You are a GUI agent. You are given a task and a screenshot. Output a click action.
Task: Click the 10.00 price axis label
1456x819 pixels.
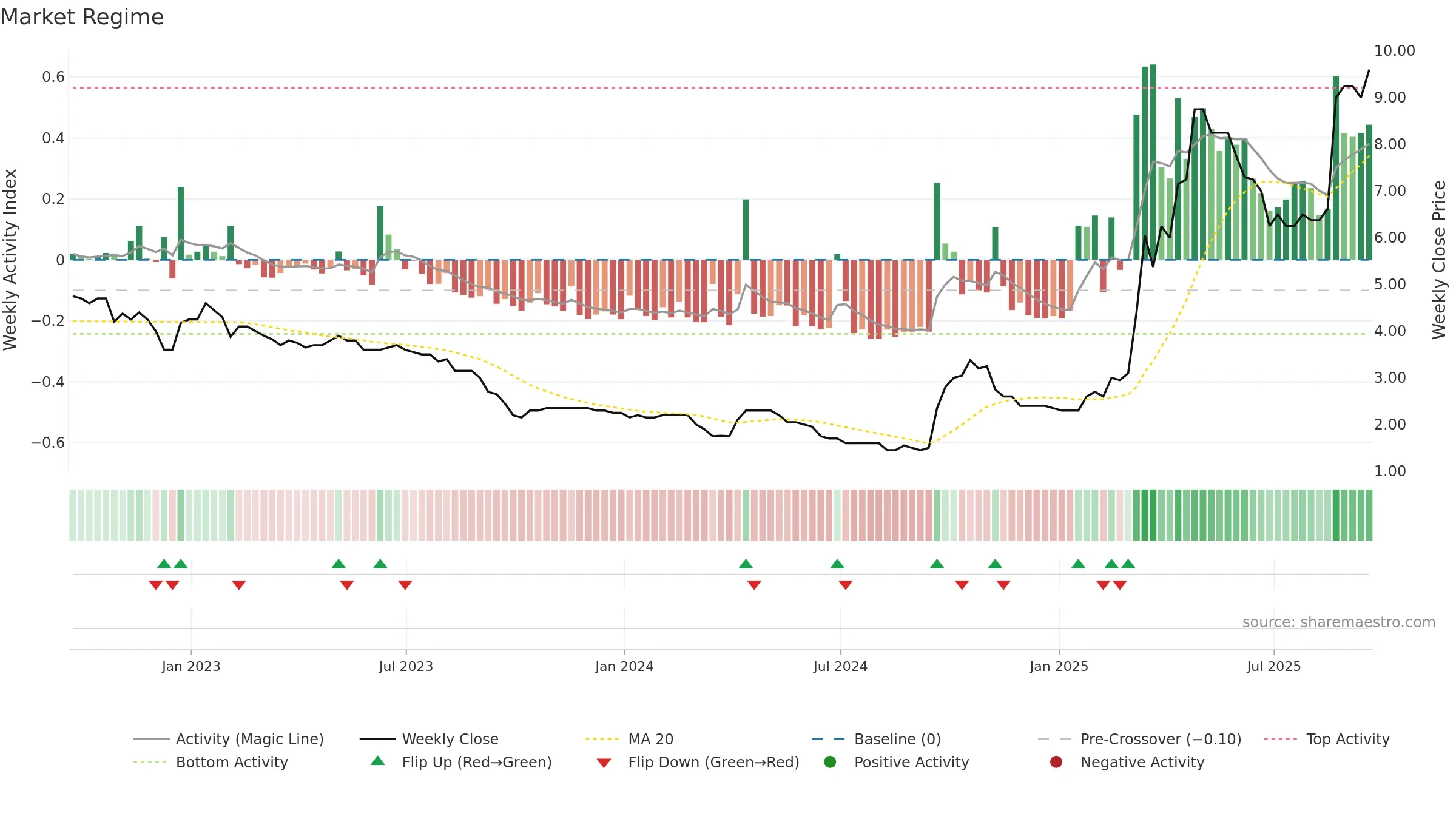(x=1394, y=51)
